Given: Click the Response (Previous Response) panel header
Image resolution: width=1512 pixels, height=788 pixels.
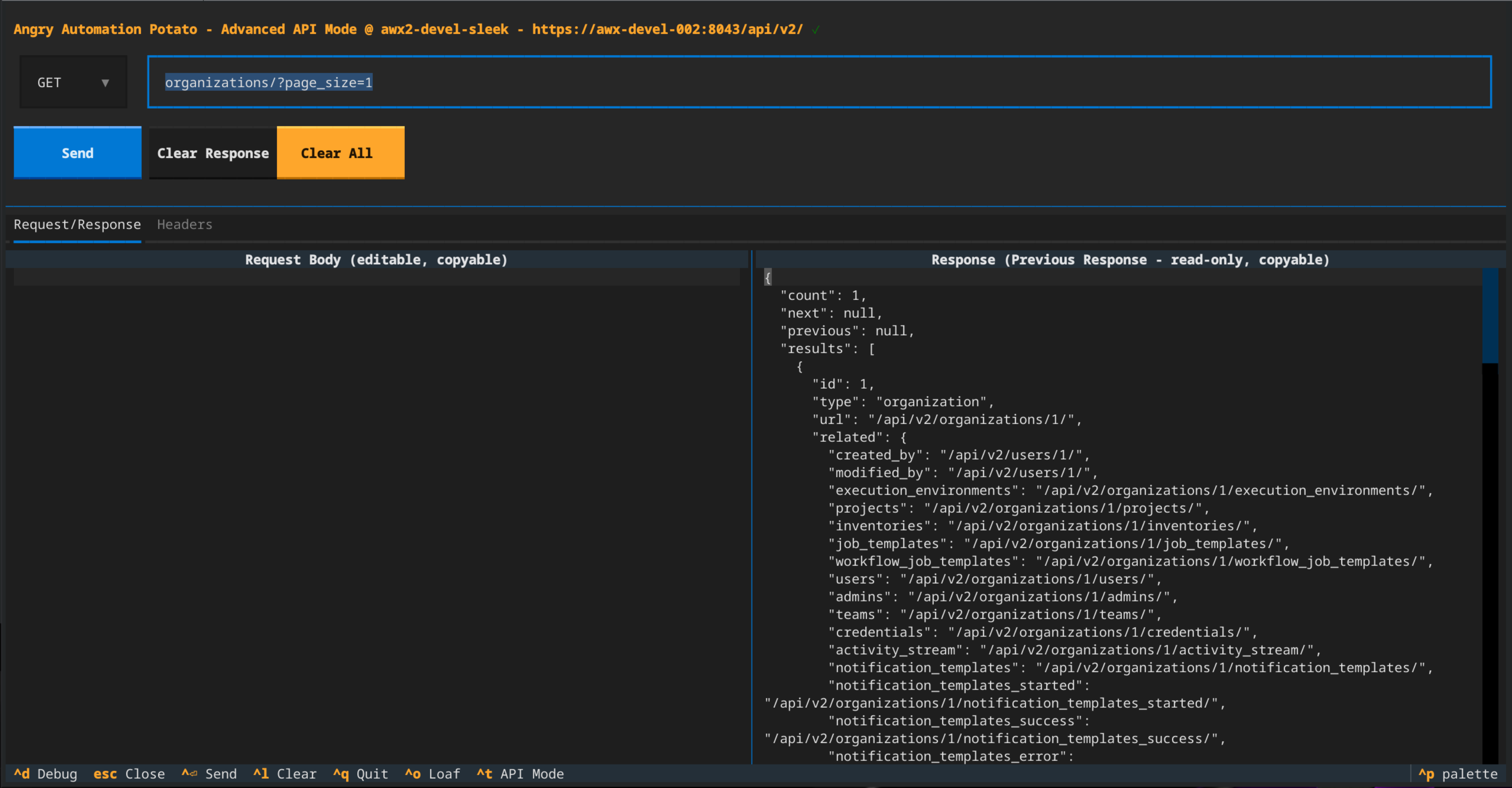Looking at the screenshot, I should point(1130,259).
